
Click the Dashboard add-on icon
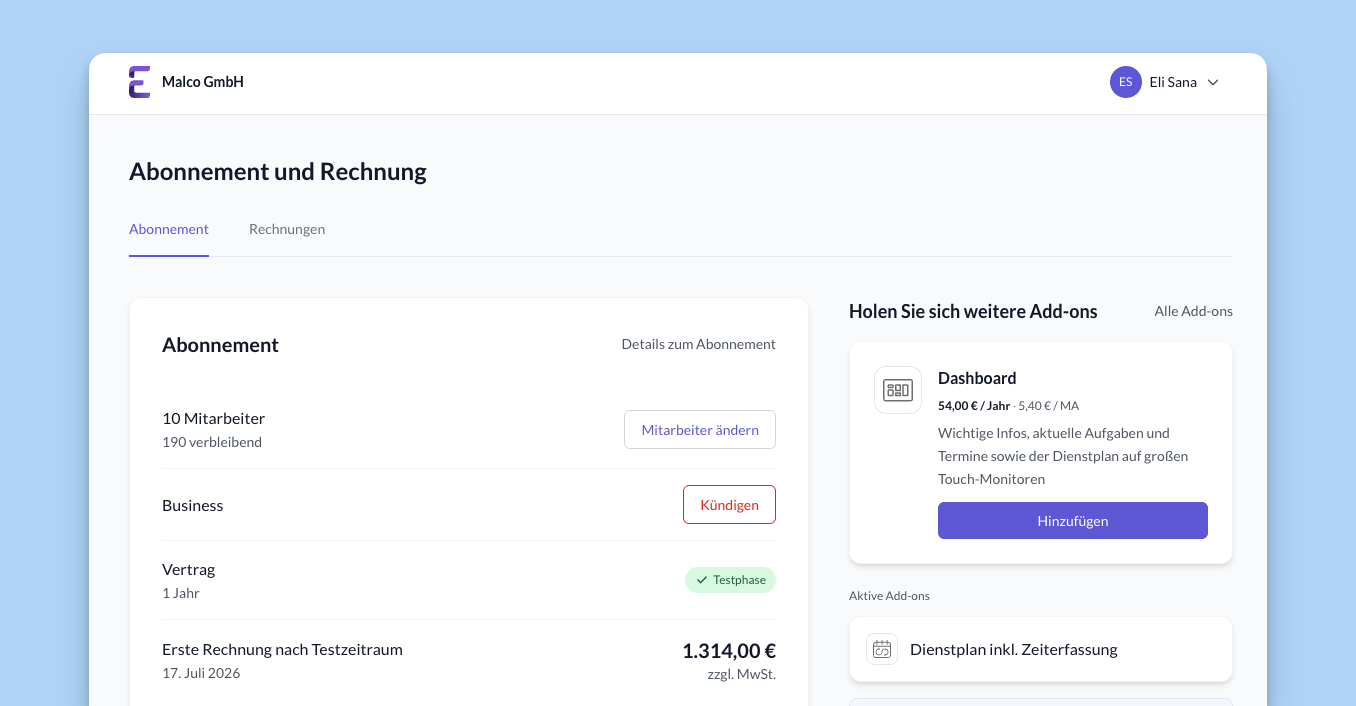[x=898, y=390]
